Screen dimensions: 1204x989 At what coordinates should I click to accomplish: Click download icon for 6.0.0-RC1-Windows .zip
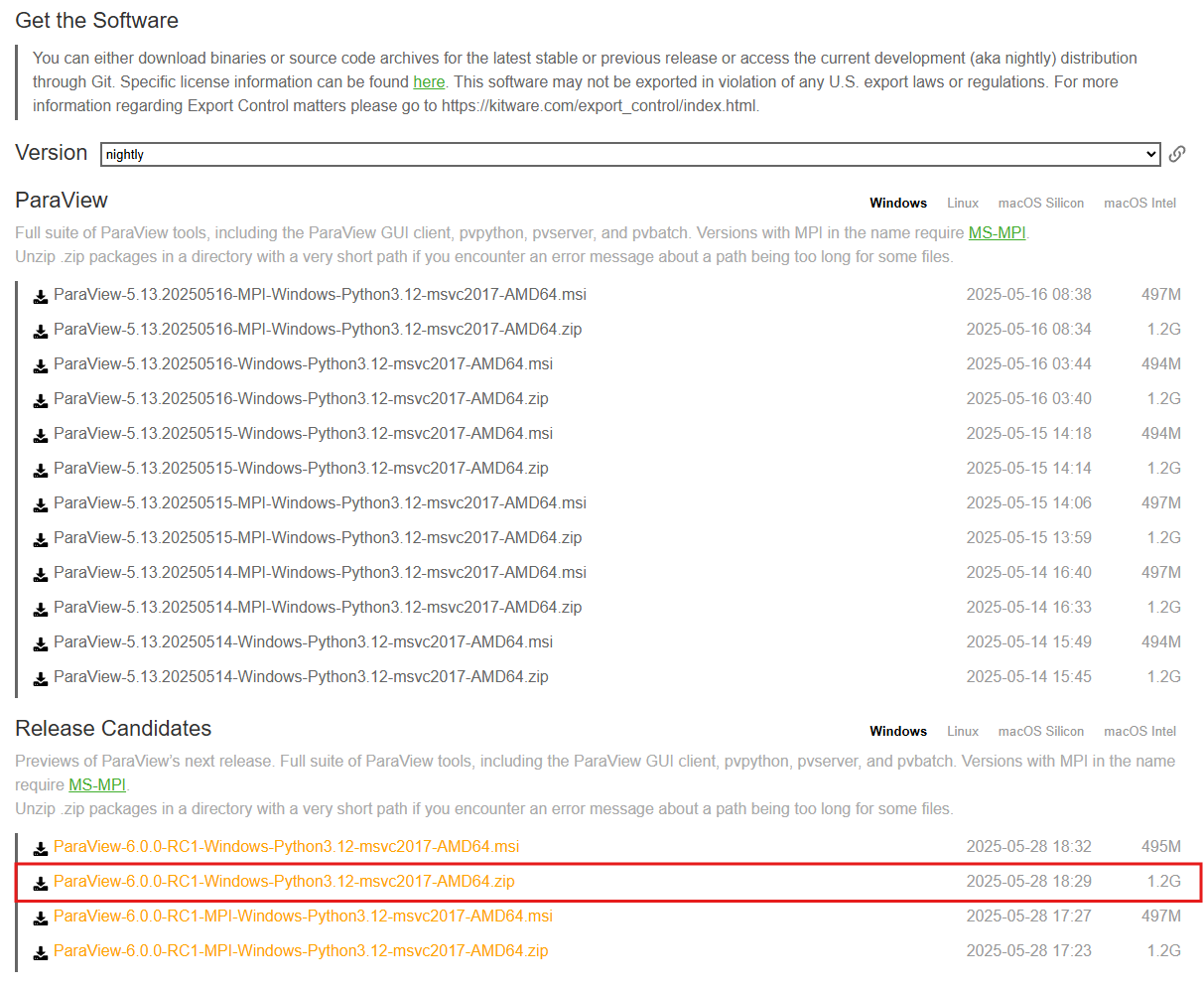coord(41,884)
